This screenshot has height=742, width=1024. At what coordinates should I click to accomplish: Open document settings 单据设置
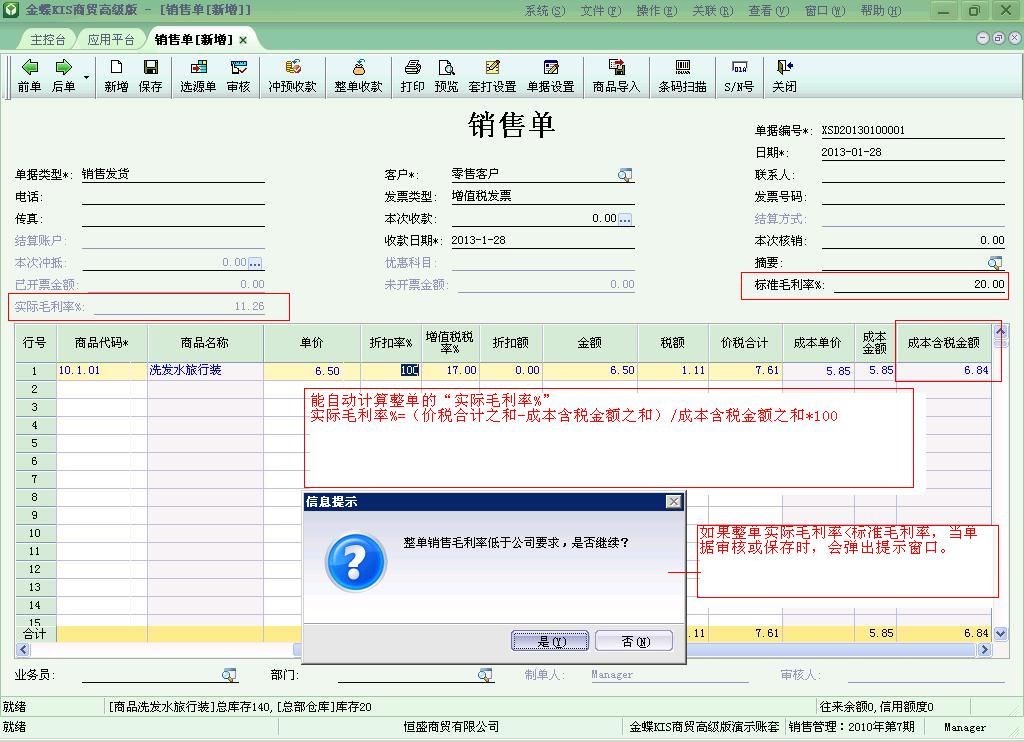point(551,76)
